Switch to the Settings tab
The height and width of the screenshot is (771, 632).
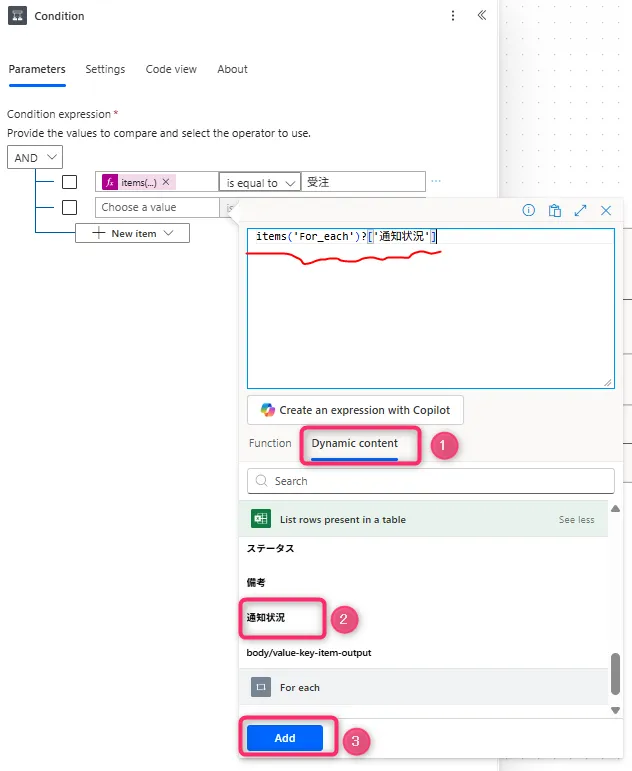pyautogui.click(x=105, y=69)
